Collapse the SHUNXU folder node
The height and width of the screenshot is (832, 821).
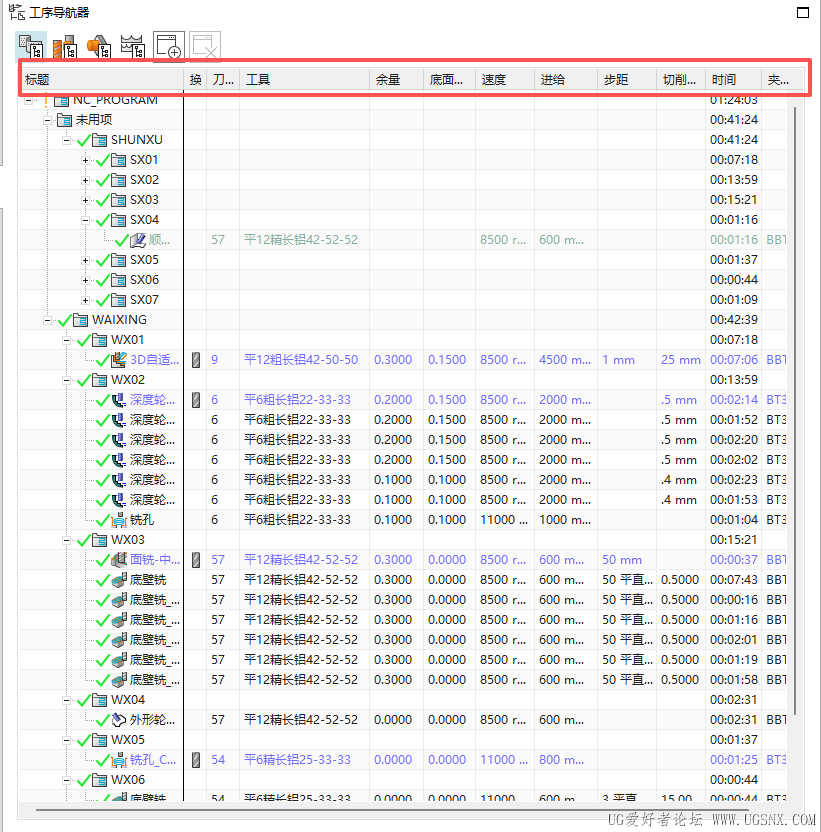click(x=66, y=140)
